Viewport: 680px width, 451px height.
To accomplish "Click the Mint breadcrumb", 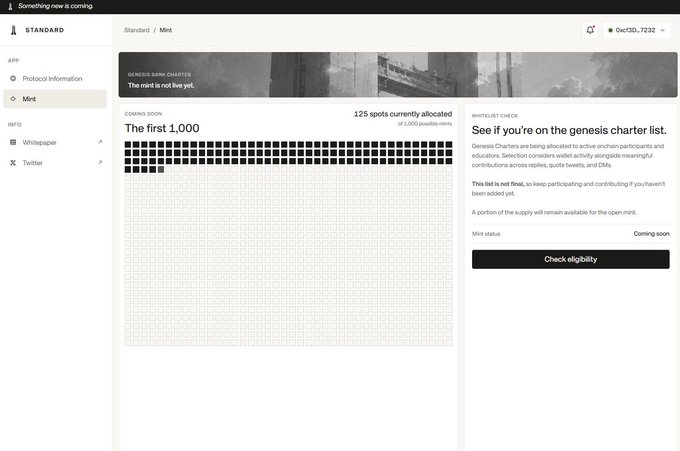I will pos(166,30).
